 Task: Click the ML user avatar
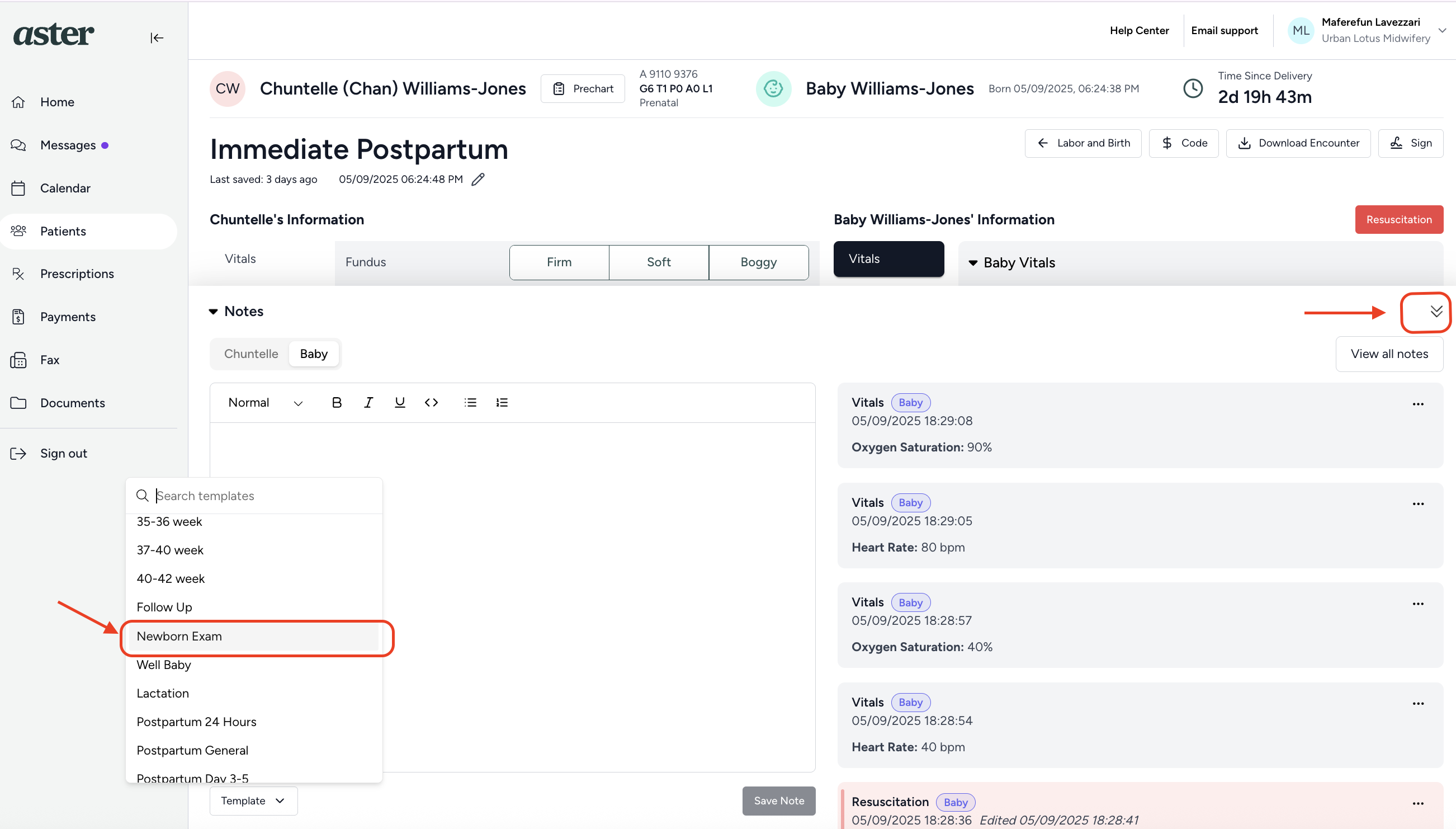pyautogui.click(x=1300, y=30)
